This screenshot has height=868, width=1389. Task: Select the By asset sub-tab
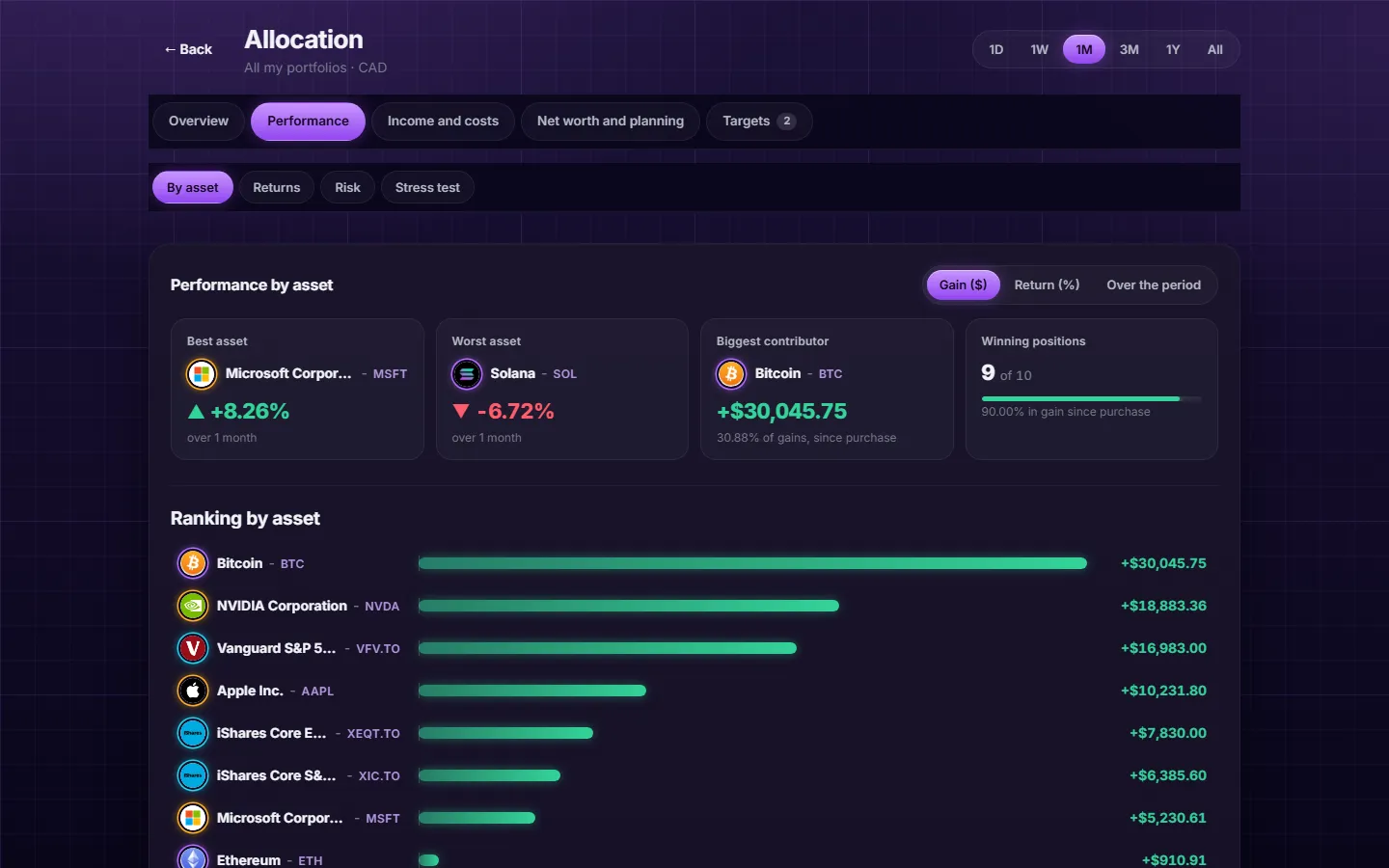click(x=193, y=188)
